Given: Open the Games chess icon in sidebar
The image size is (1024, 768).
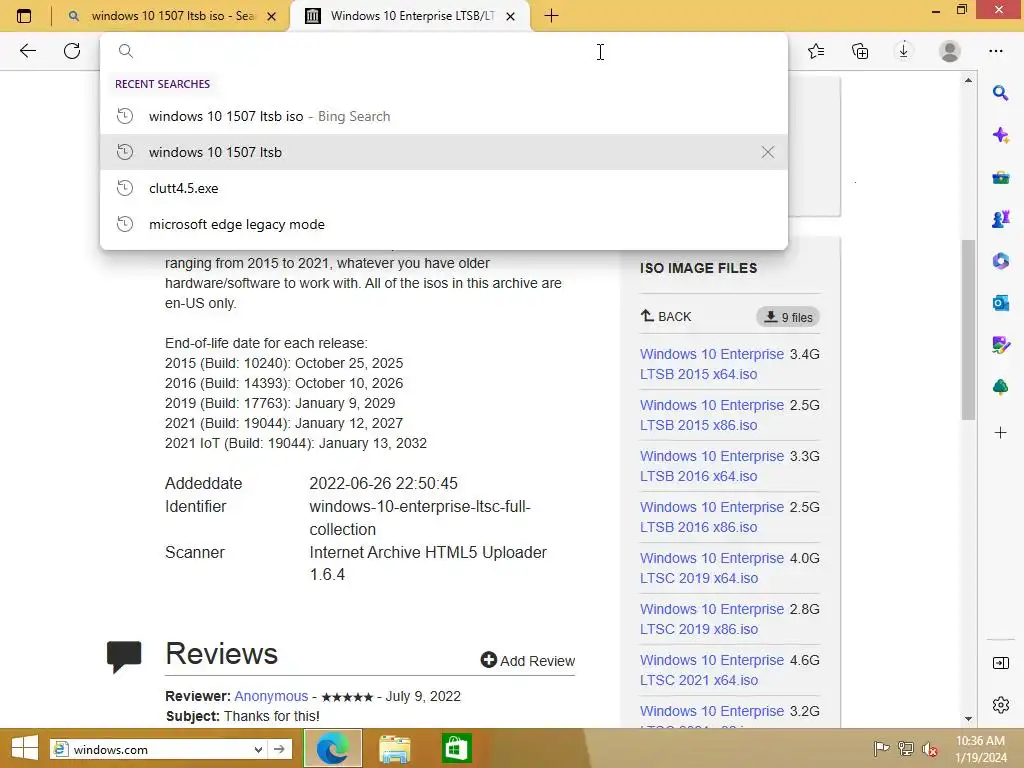Looking at the screenshot, I should tap(1000, 219).
